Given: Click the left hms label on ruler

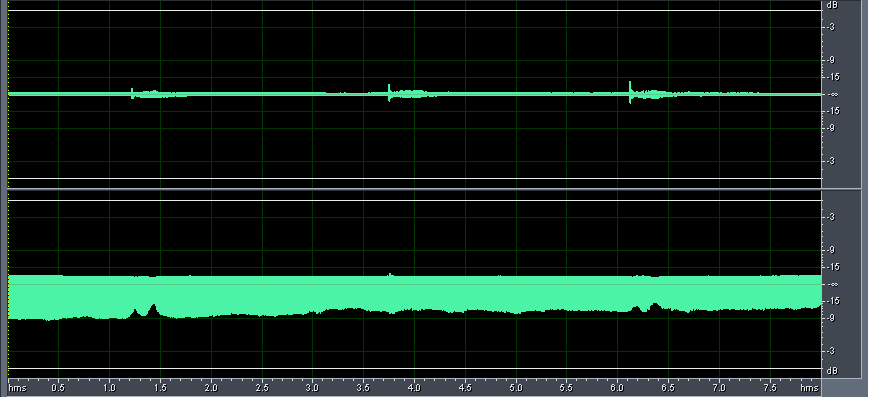Looking at the screenshot, I should (x=17, y=388).
